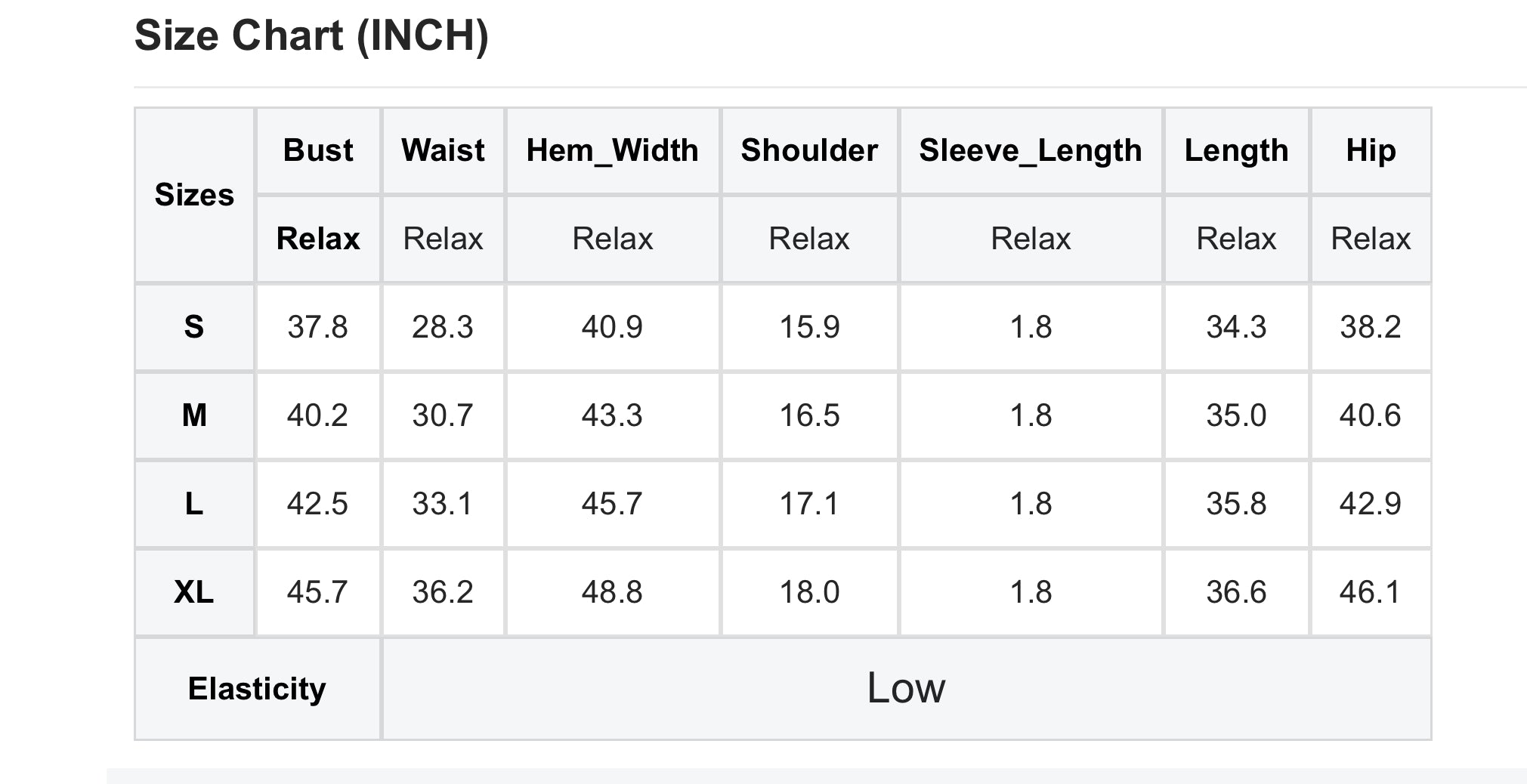Click the Size Chart (INCH) heading
This screenshot has height=784, width=1527.
point(311,35)
